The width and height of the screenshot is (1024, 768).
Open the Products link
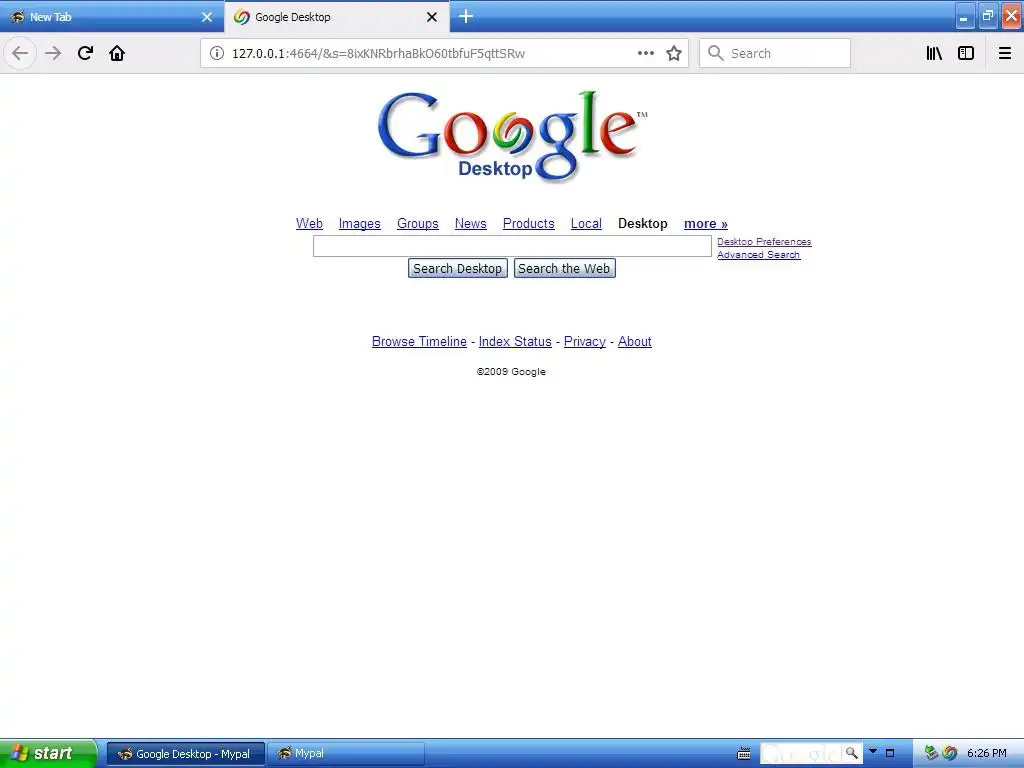[528, 223]
